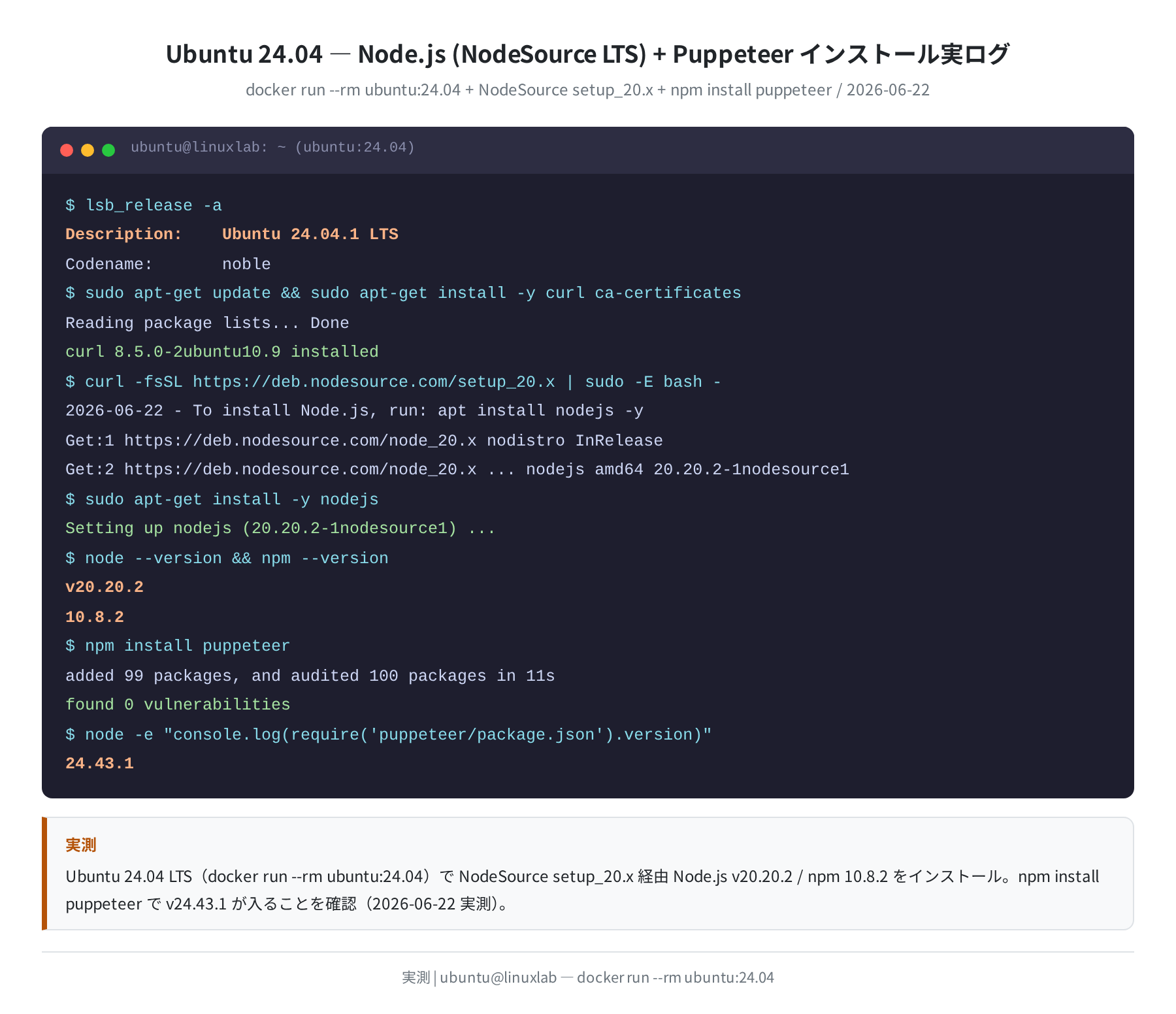Click '$ sudo apt-get install -y nodejs' command
Screen dimensions: 1176x1014
click(222, 499)
